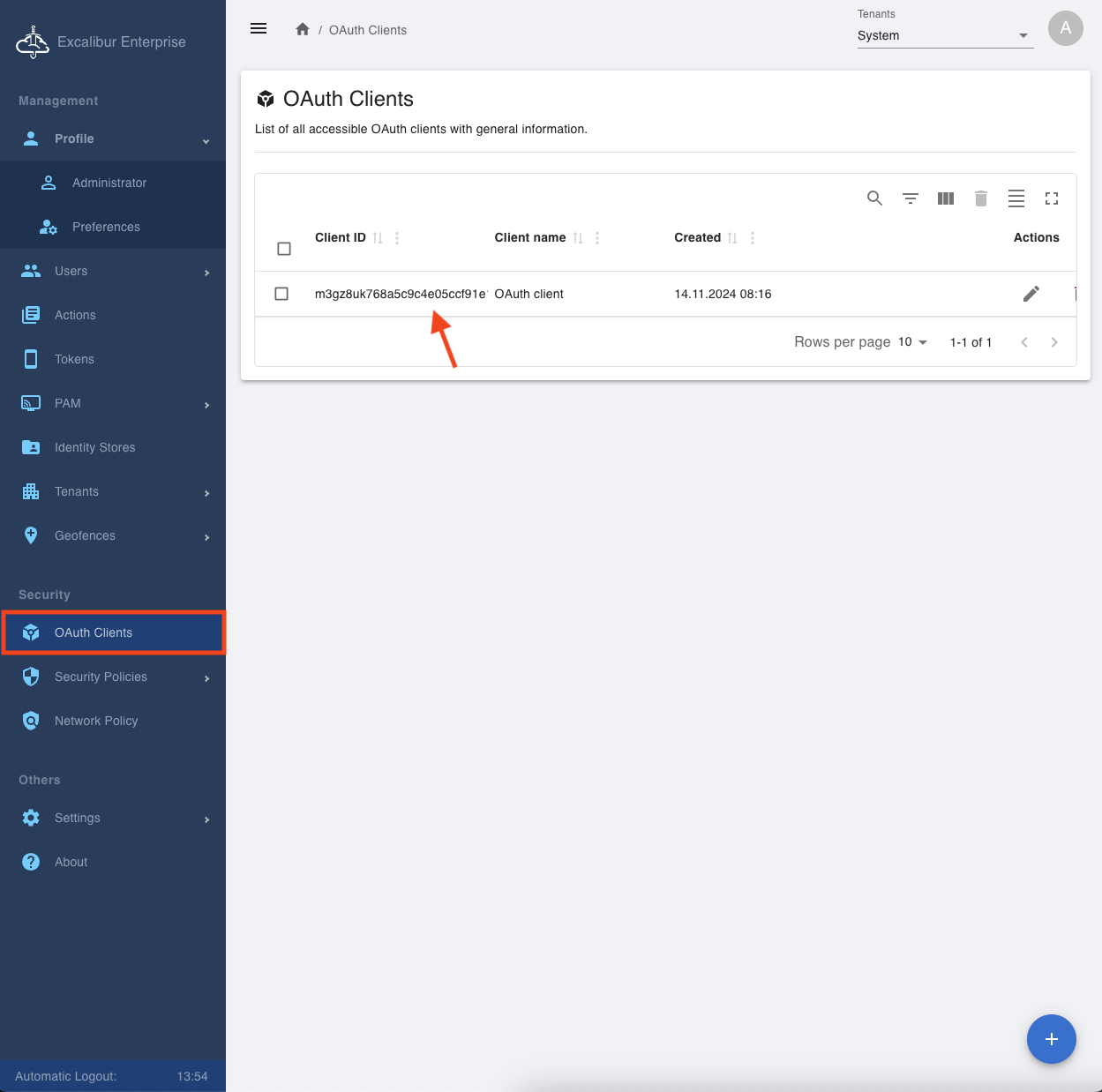Click the home breadcrumb icon
The width and height of the screenshot is (1102, 1092).
[303, 30]
